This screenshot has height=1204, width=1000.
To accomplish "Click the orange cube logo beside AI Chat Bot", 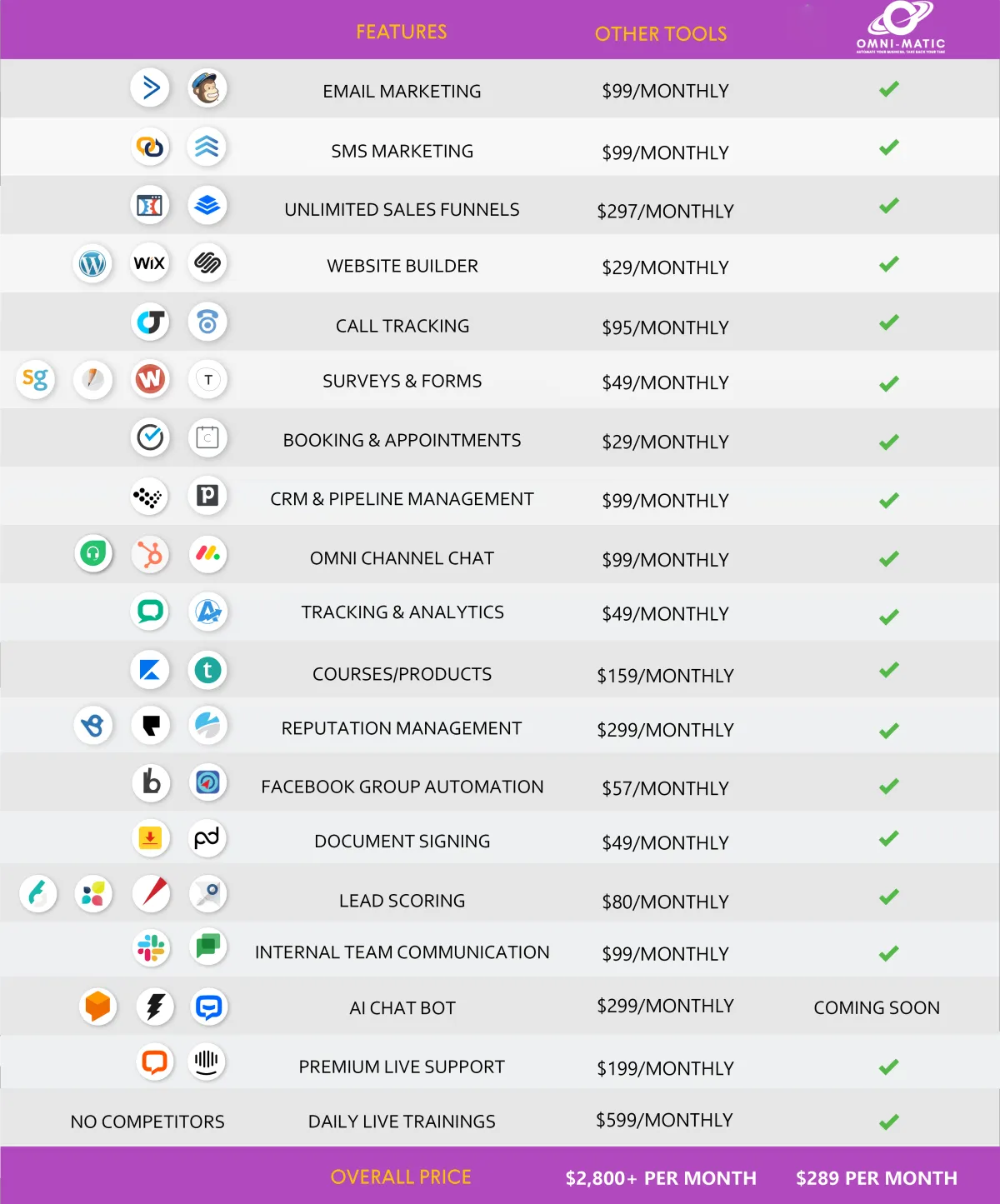I will pyautogui.click(x=97, y=1007).
